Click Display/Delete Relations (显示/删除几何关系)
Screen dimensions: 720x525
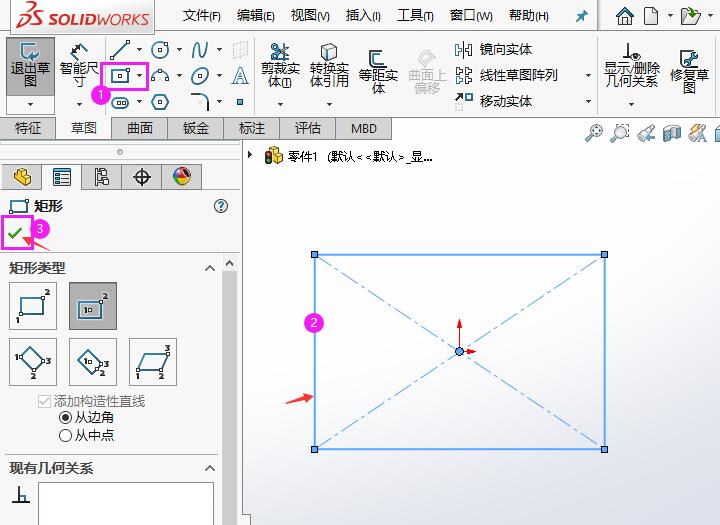[x=632, y=65]
